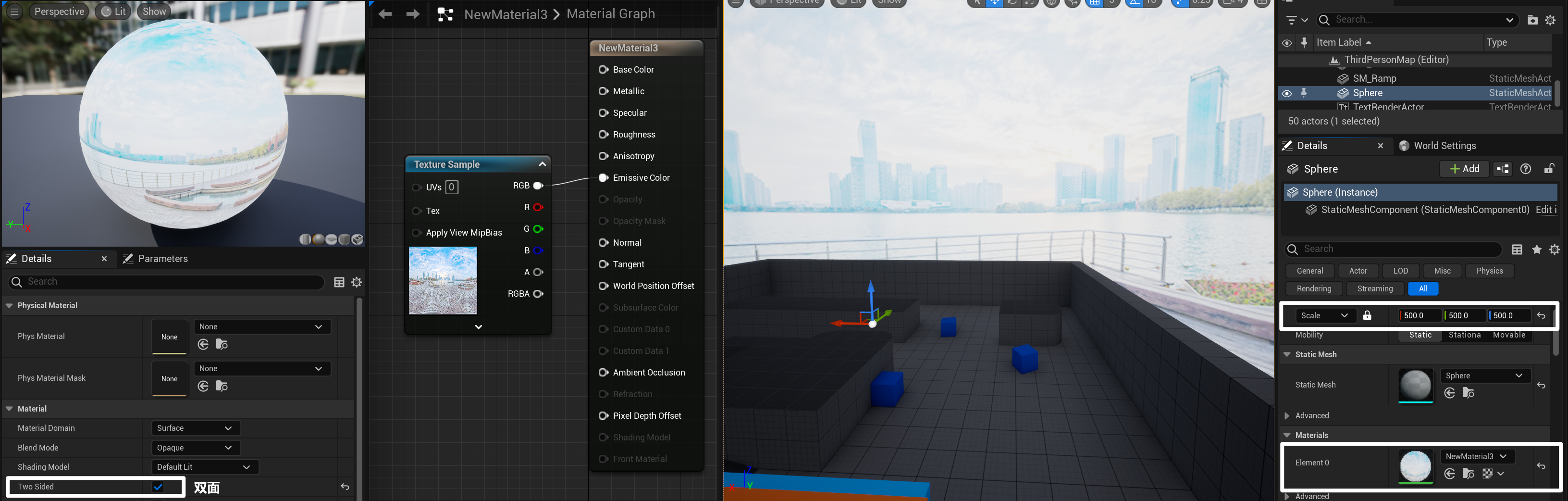Add a new folder in the Outliner

[x=1533, y=20]
